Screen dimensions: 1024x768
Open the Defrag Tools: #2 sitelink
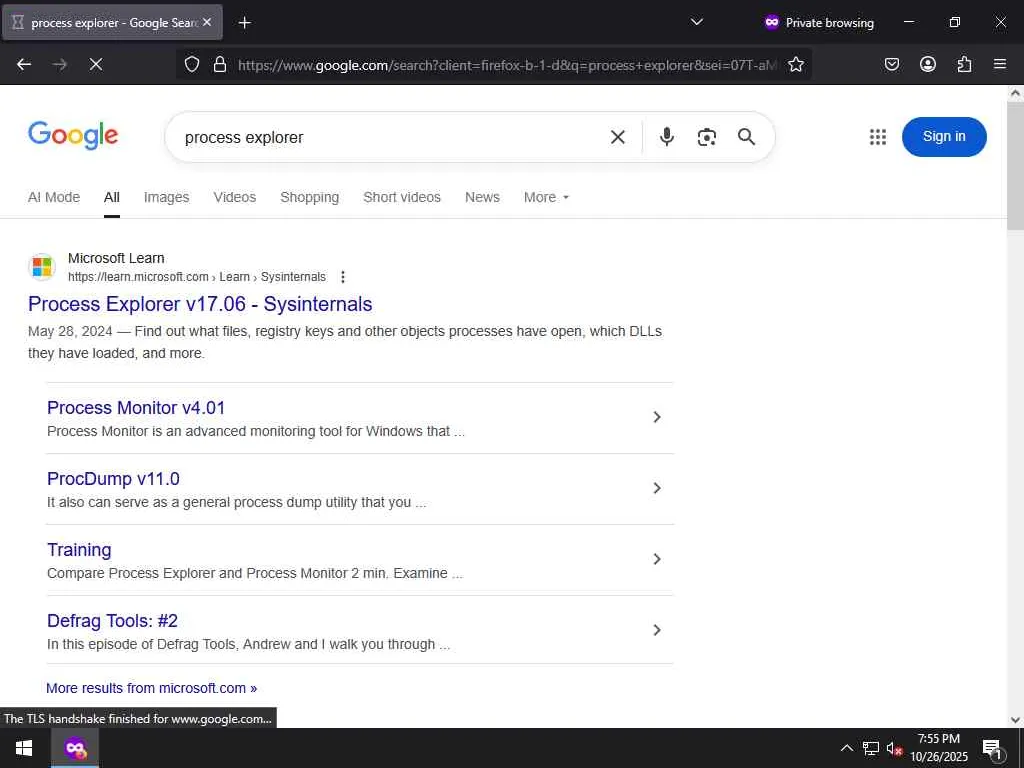click(112, 620)
